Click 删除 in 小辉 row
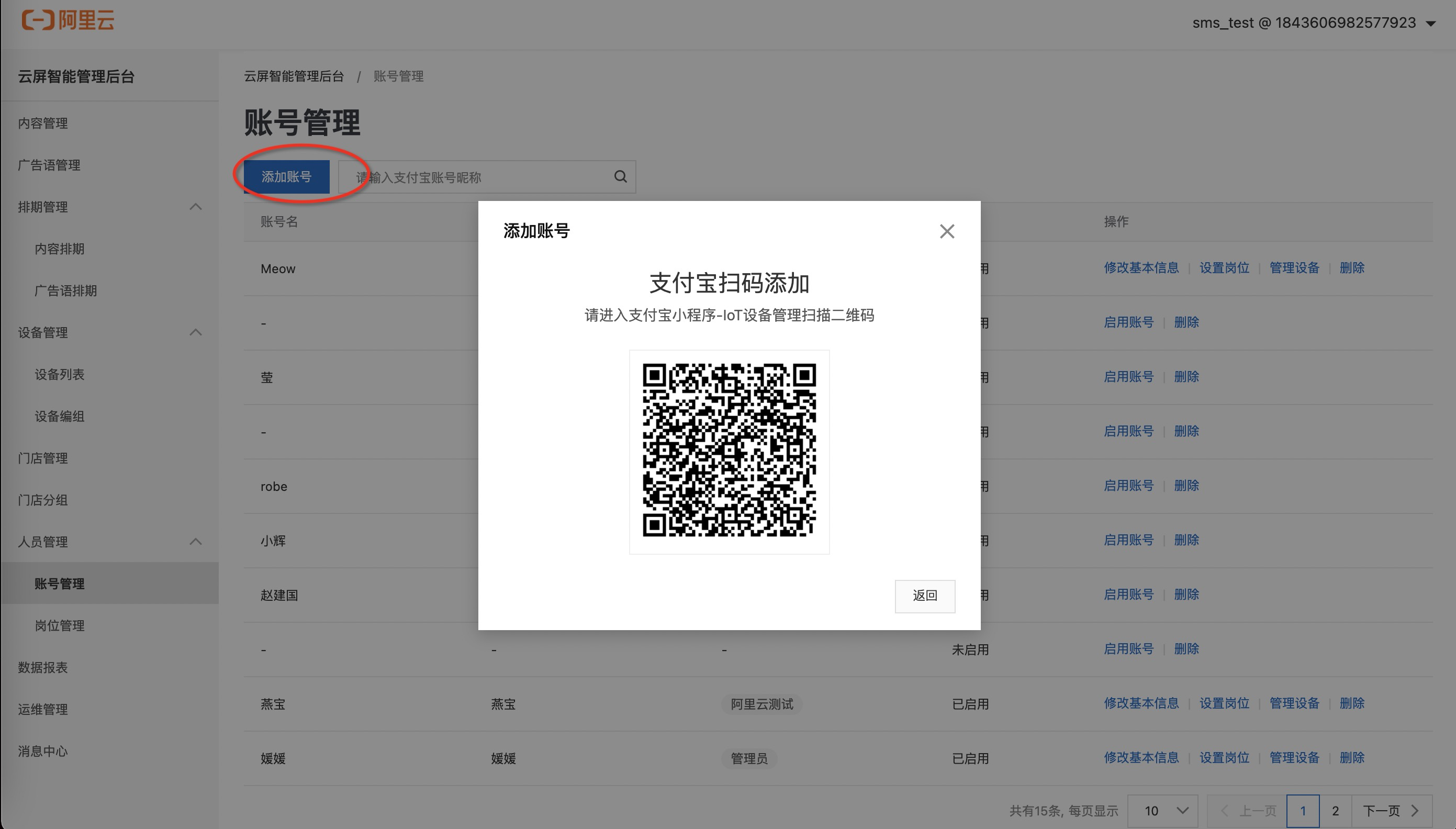 click(1186, 540)
